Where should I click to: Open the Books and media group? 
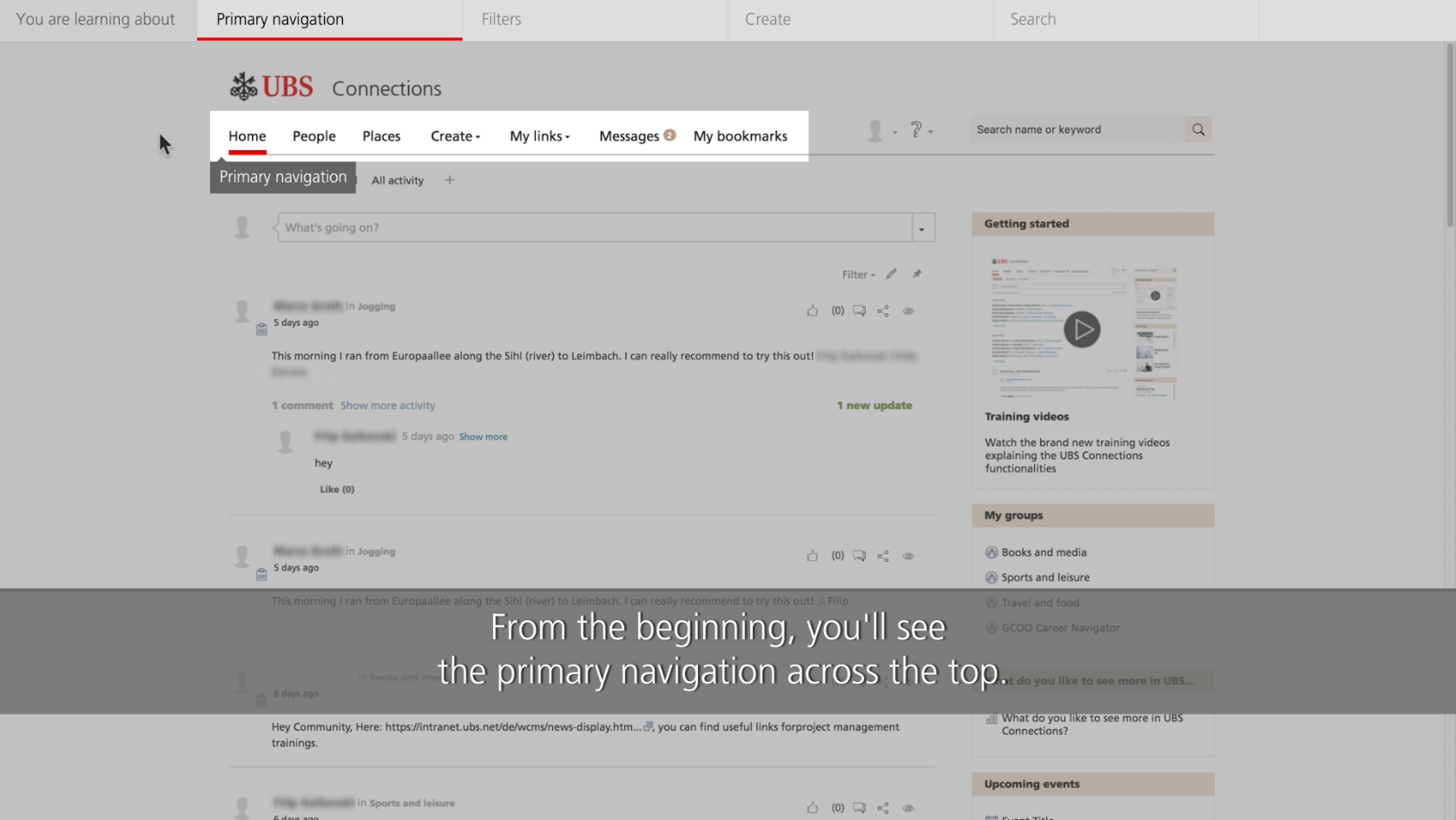coord(1044,552)
